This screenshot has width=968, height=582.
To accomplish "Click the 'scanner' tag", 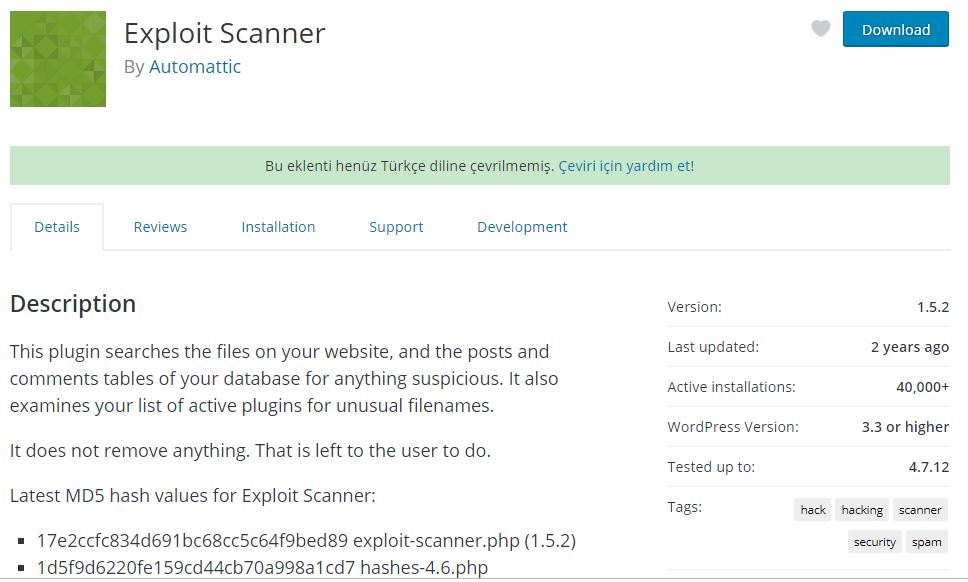I will click(x=920, y=510).
